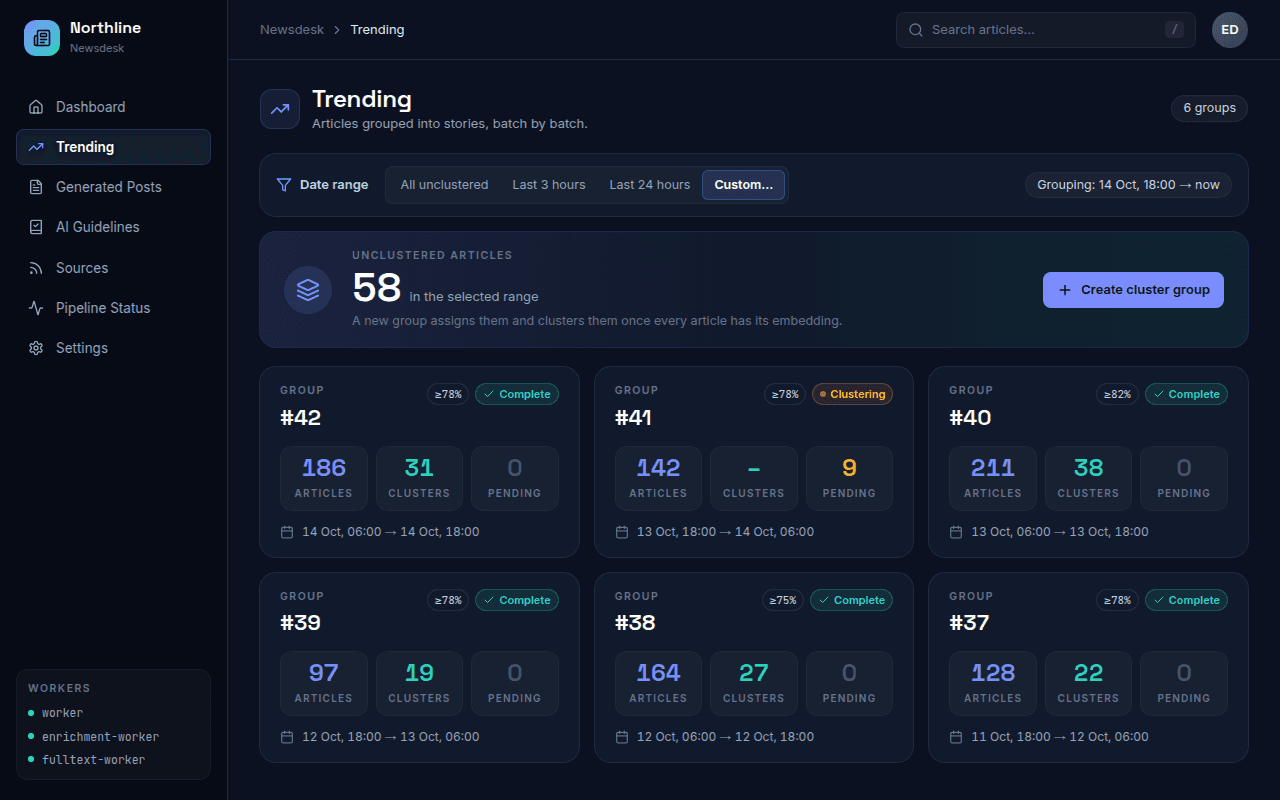1280x800 pixels.
Task: Select the Last 3 hours range
Action: pos(549,185)
